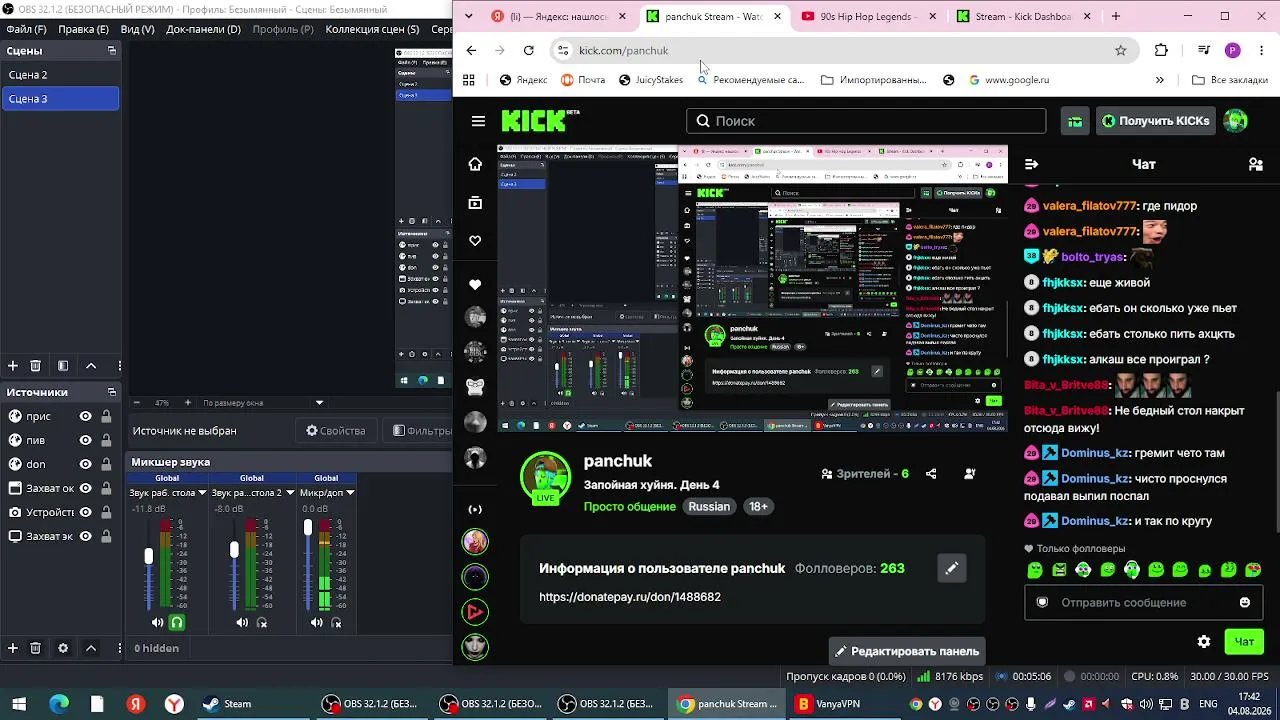Toggle visibility of 'Устройст' source
1280x720 pixels.
point(86,512)
